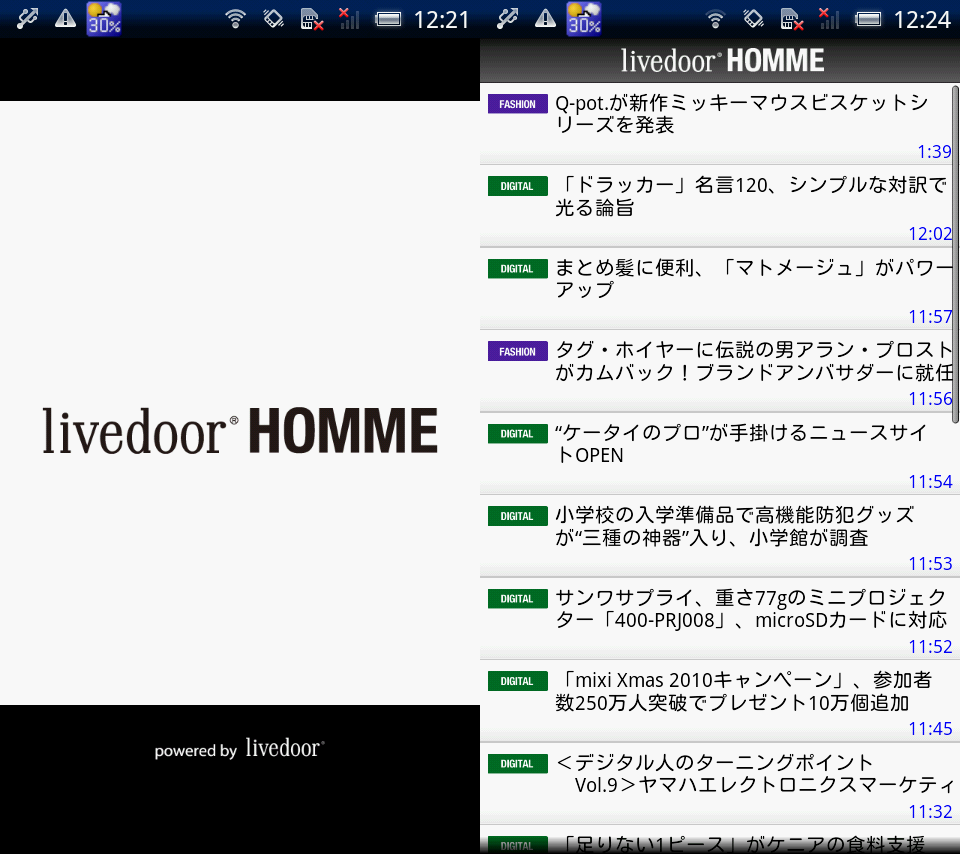
Task: Open the 小学校の入学準備品 防犯グッズ article
Action: [720, 536]
